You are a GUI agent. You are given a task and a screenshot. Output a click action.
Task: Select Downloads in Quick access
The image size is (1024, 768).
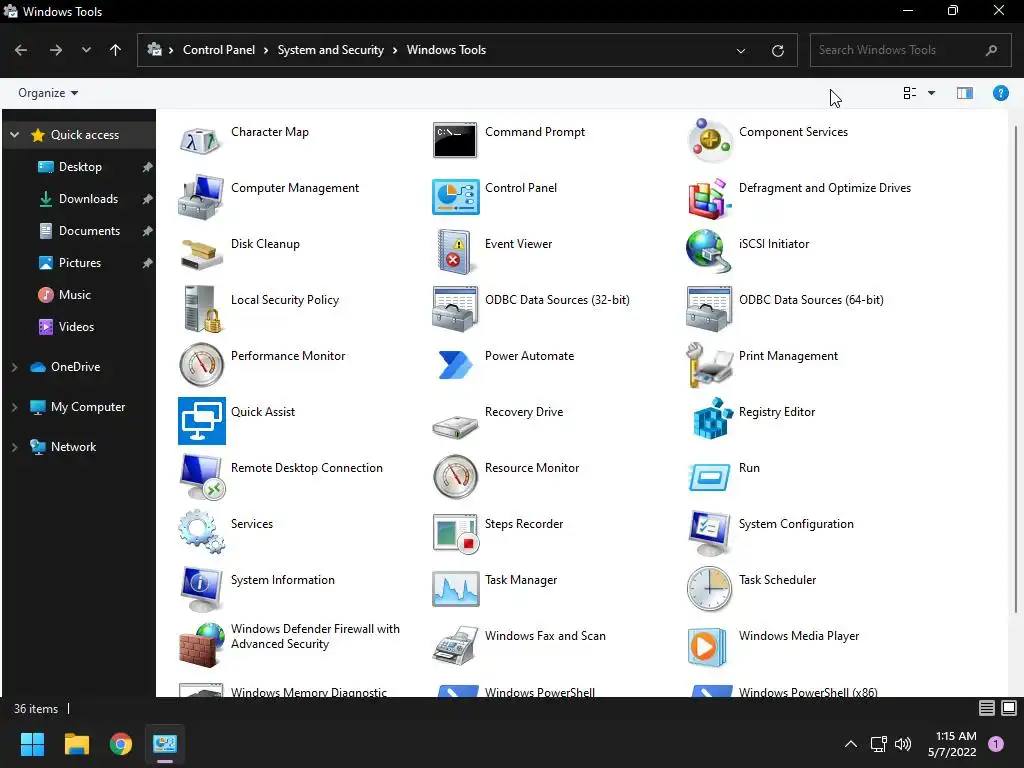coord(88,199)
